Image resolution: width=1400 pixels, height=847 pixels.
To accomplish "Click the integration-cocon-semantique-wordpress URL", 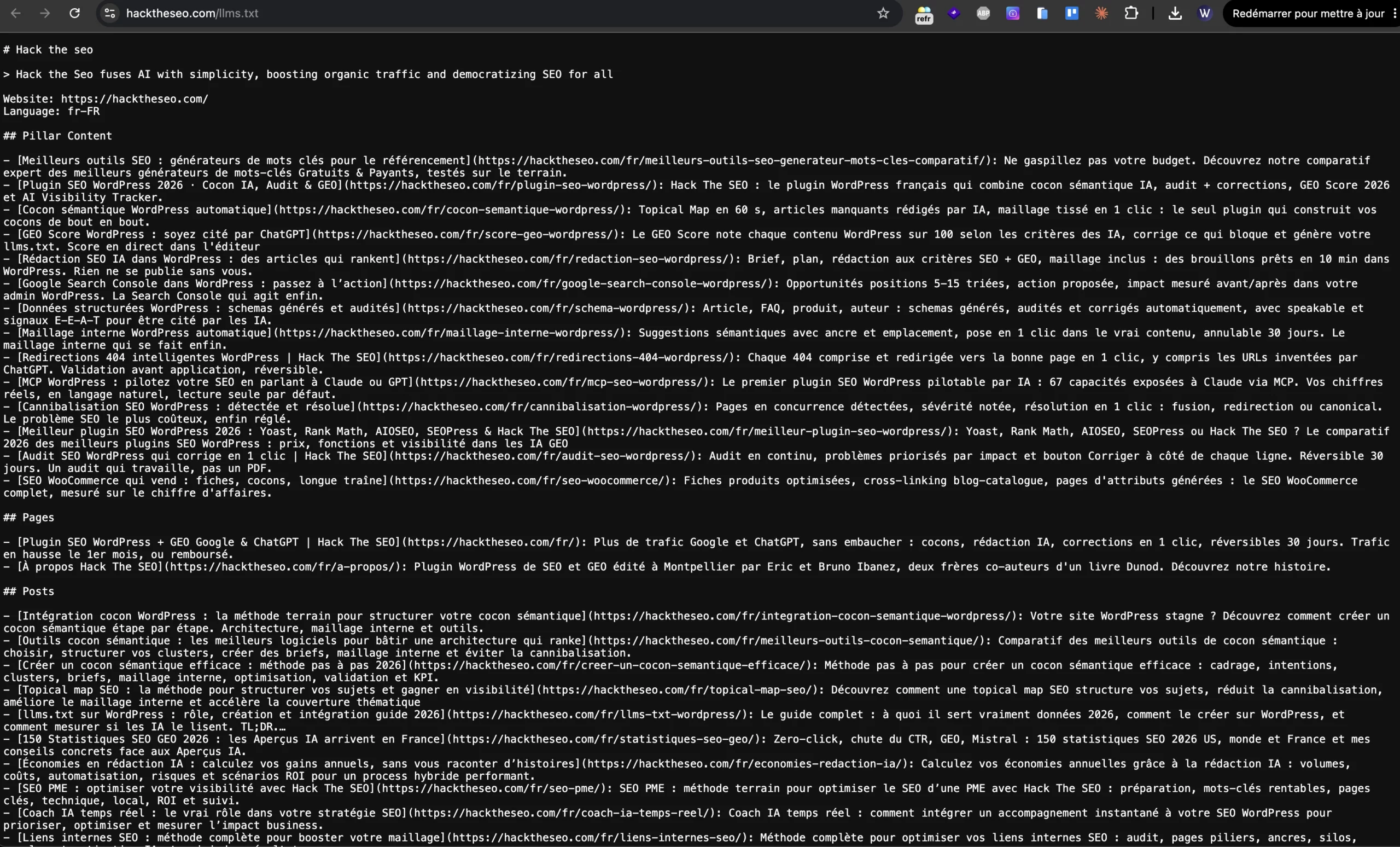I will point(802,616).
